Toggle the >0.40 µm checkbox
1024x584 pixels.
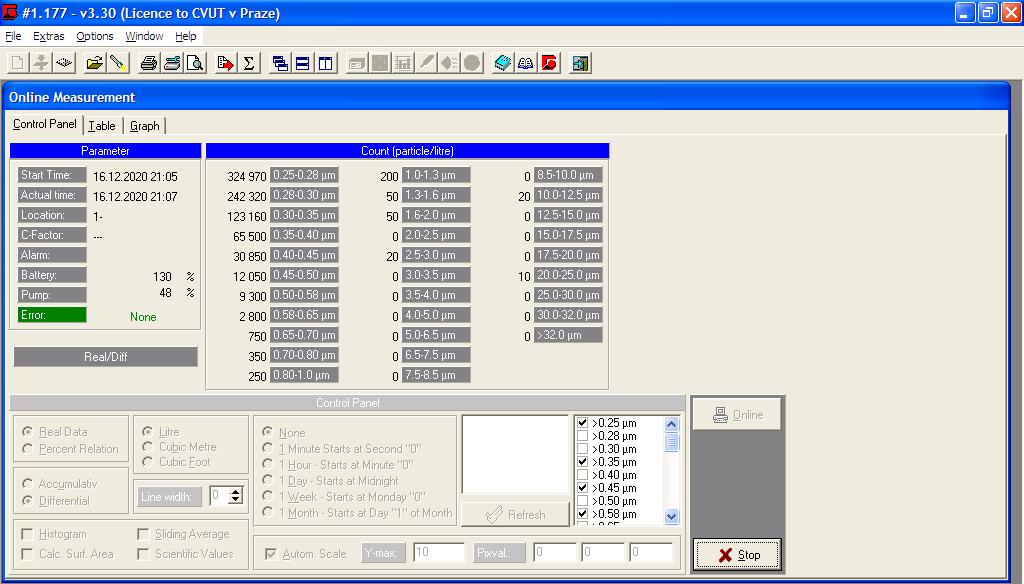(583, 475)
